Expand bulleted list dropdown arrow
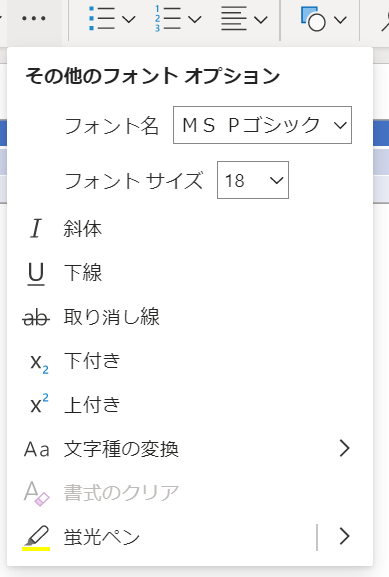Viewport: 389px width, 577px height. pyautogui.click(x=128, y=19)
